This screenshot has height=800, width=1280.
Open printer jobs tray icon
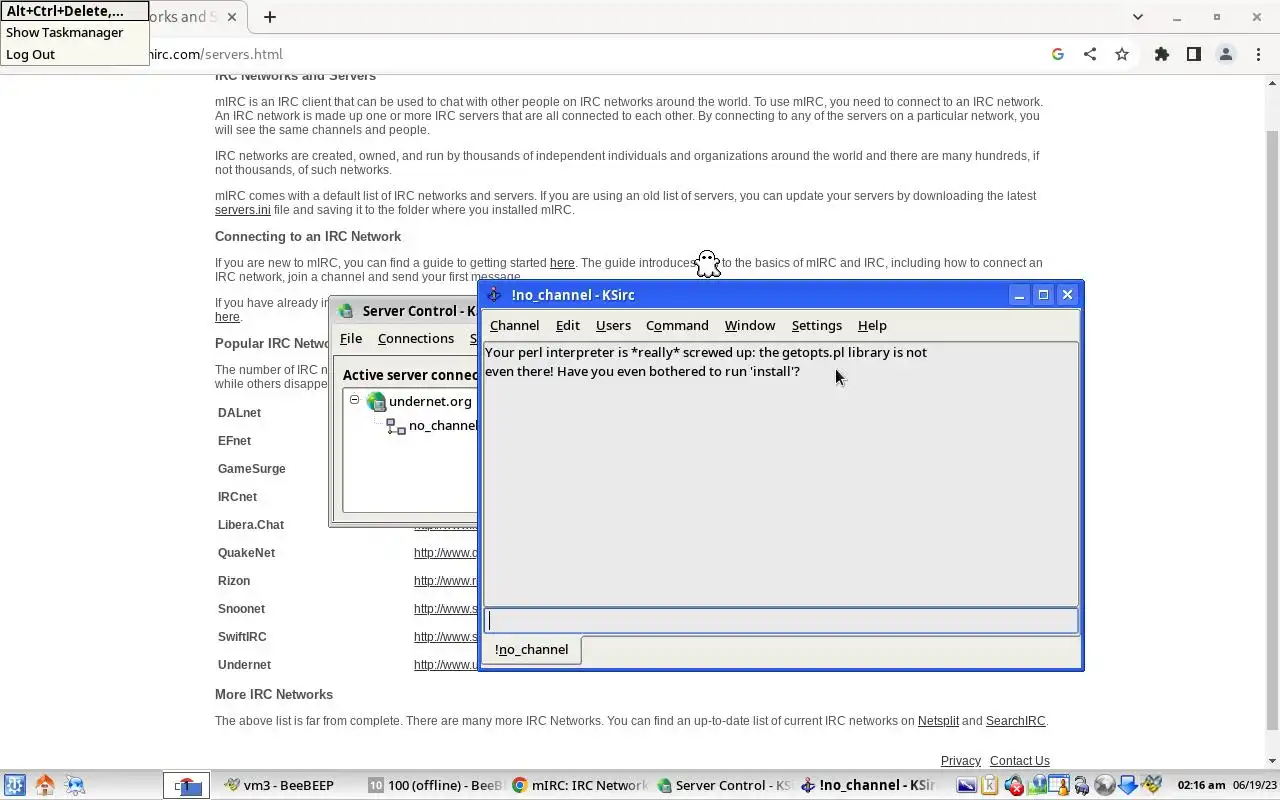1082,786
